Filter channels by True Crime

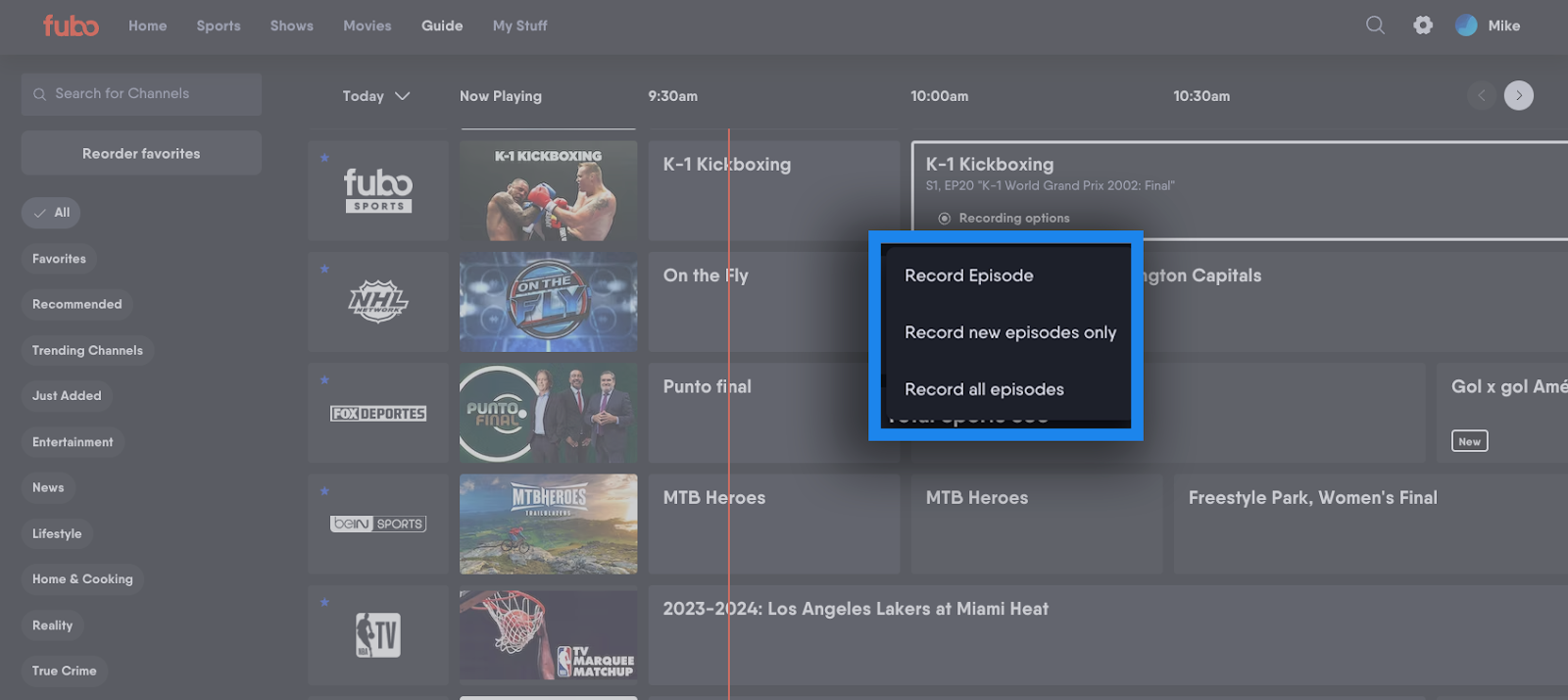point(64,671)
